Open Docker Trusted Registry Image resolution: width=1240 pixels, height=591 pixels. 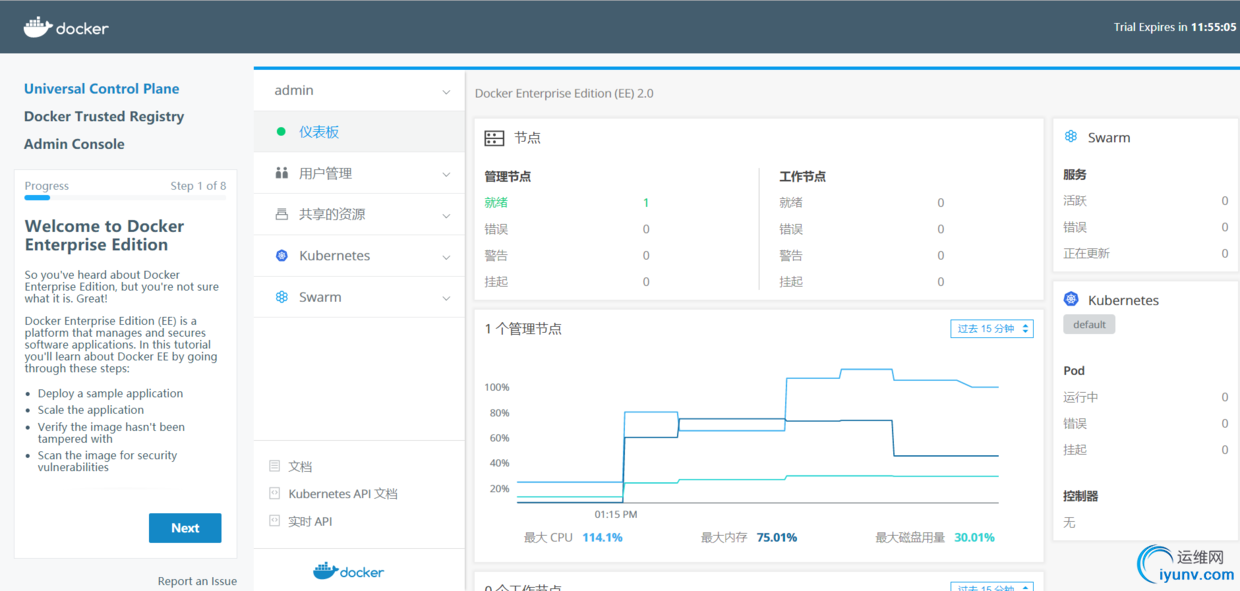tap(104, 116)
